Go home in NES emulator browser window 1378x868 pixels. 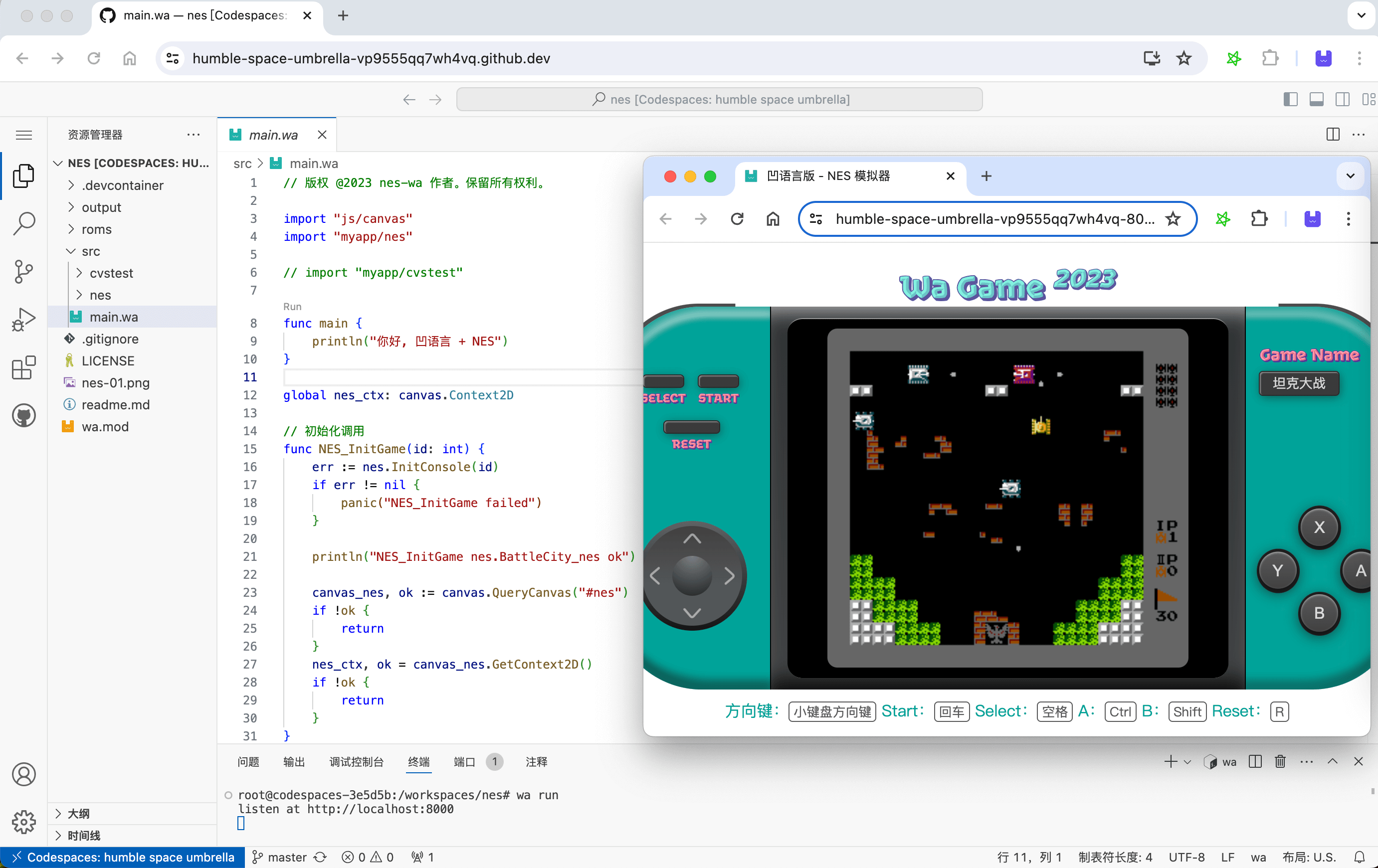[x=773, y=219]
